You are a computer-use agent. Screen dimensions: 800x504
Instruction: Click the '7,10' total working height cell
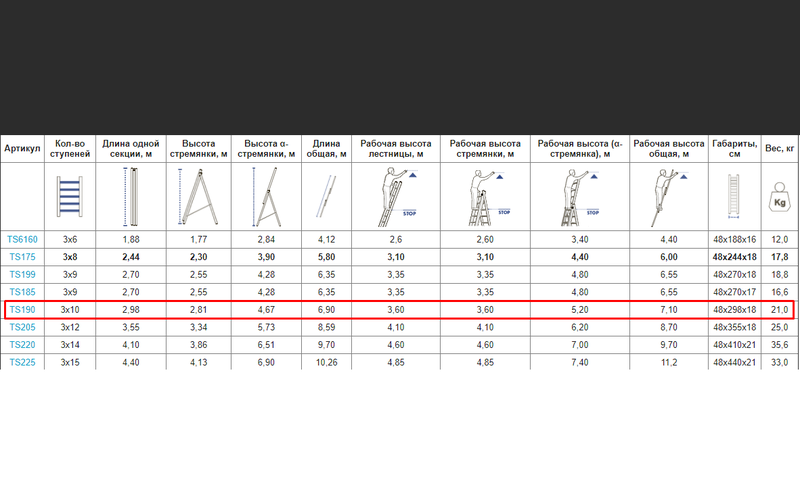click(x=669, y=310)
